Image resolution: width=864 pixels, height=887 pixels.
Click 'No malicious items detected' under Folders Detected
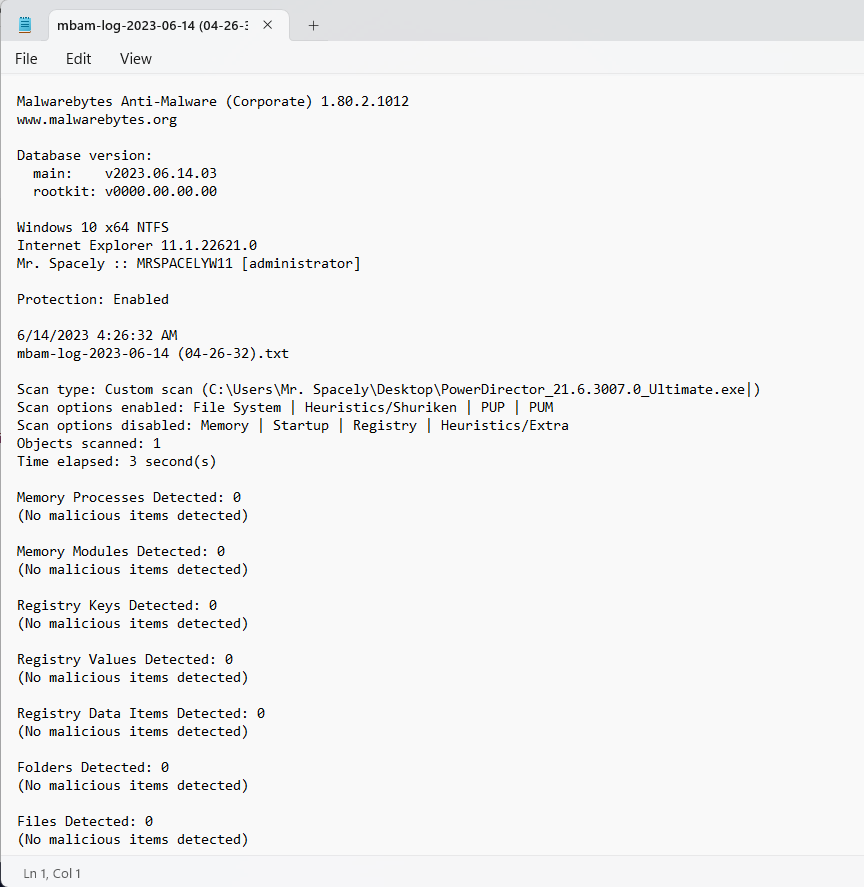pos(133,786)
